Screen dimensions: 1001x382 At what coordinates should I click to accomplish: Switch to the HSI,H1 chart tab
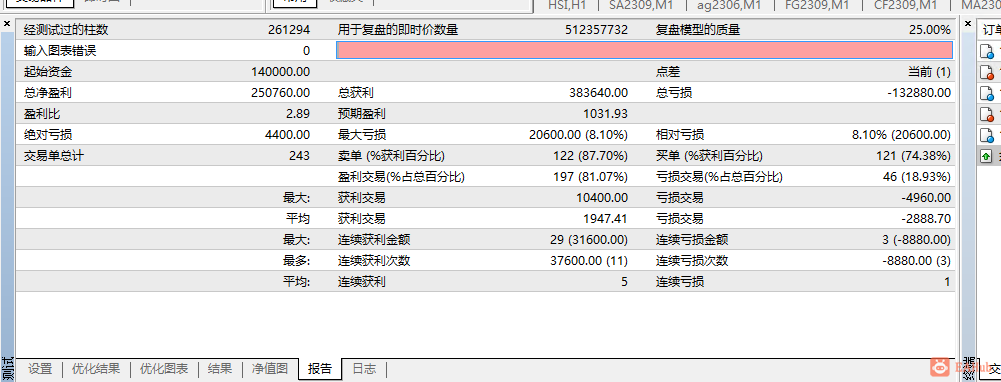568,6
